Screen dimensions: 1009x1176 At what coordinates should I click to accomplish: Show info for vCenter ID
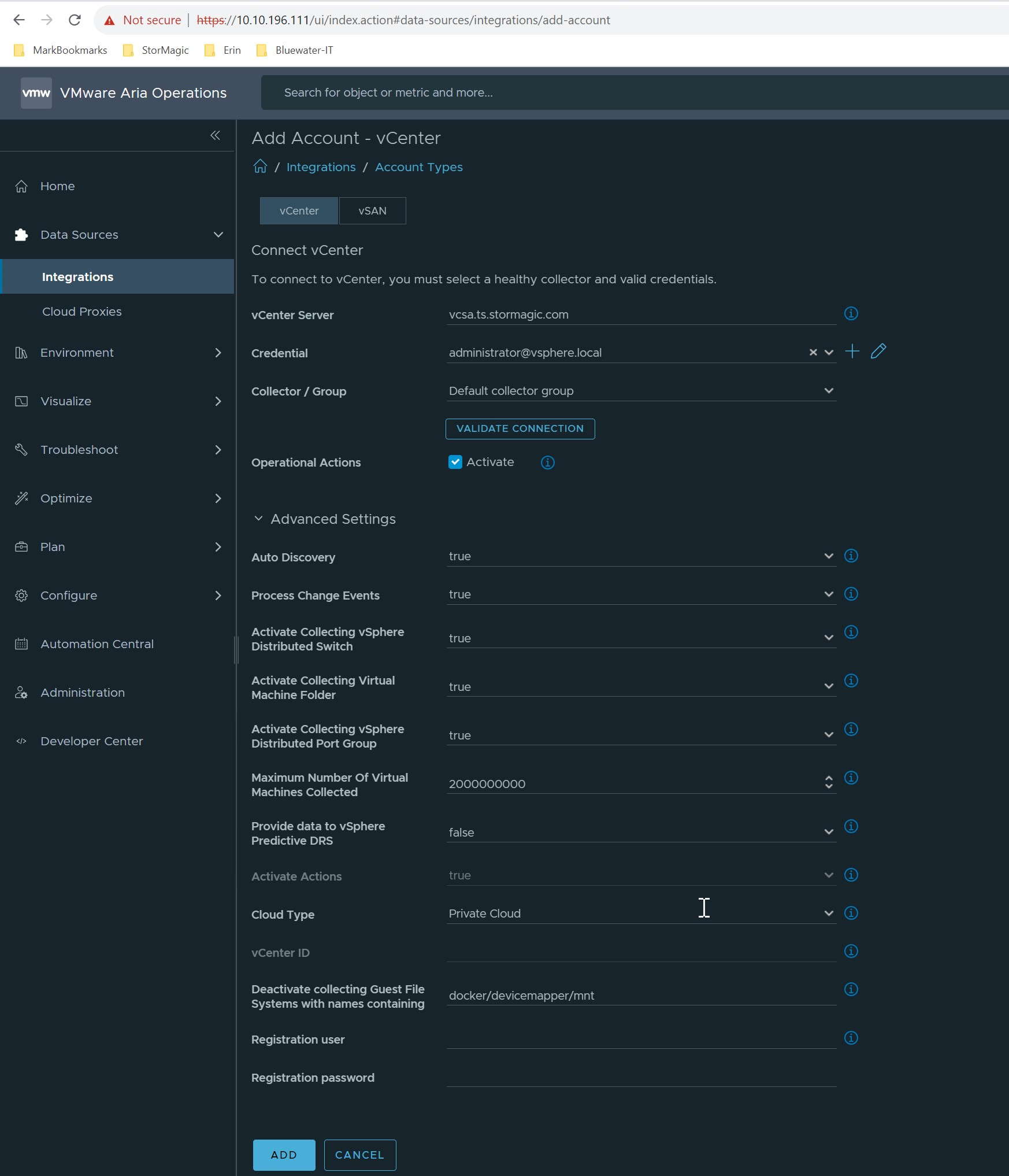point(851,951)
